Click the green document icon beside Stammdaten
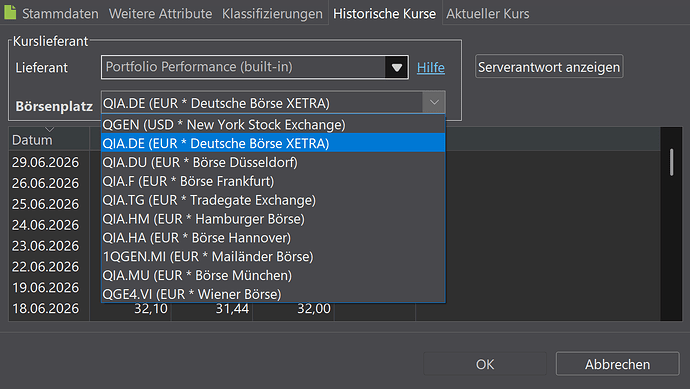 tap(10, 12)
